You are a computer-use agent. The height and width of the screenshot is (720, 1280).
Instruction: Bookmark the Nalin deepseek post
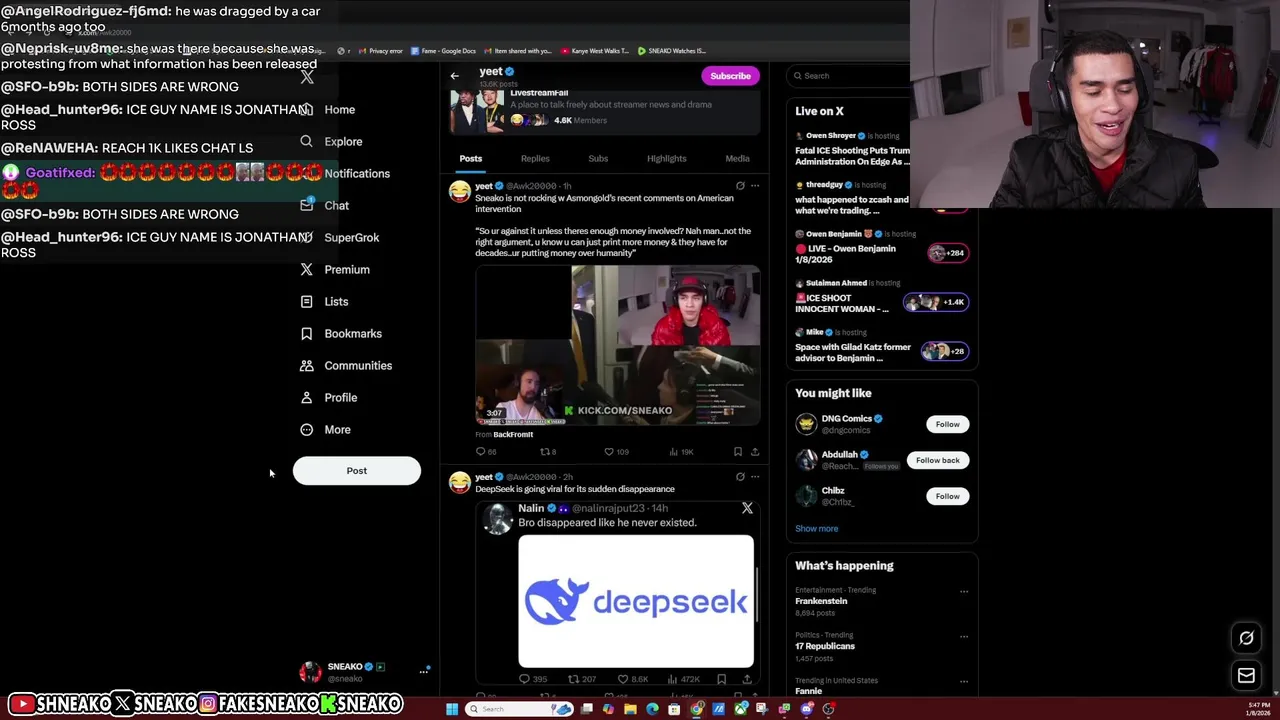721,679
